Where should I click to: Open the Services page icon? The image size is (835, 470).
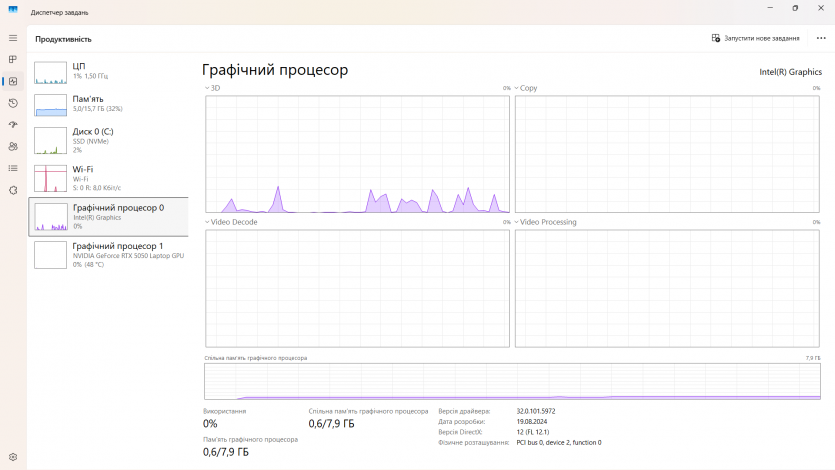[x=13, y=190]
